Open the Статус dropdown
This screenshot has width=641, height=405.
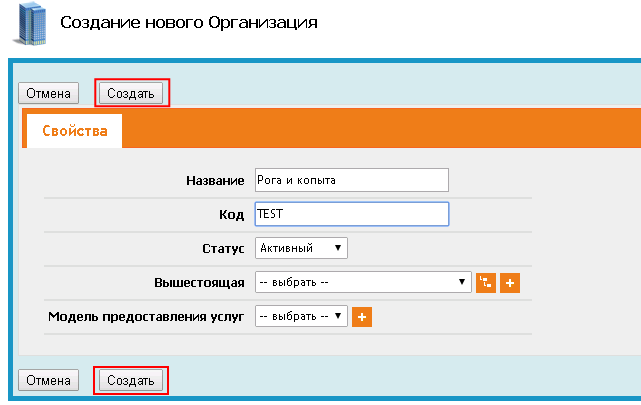(301, 248)
